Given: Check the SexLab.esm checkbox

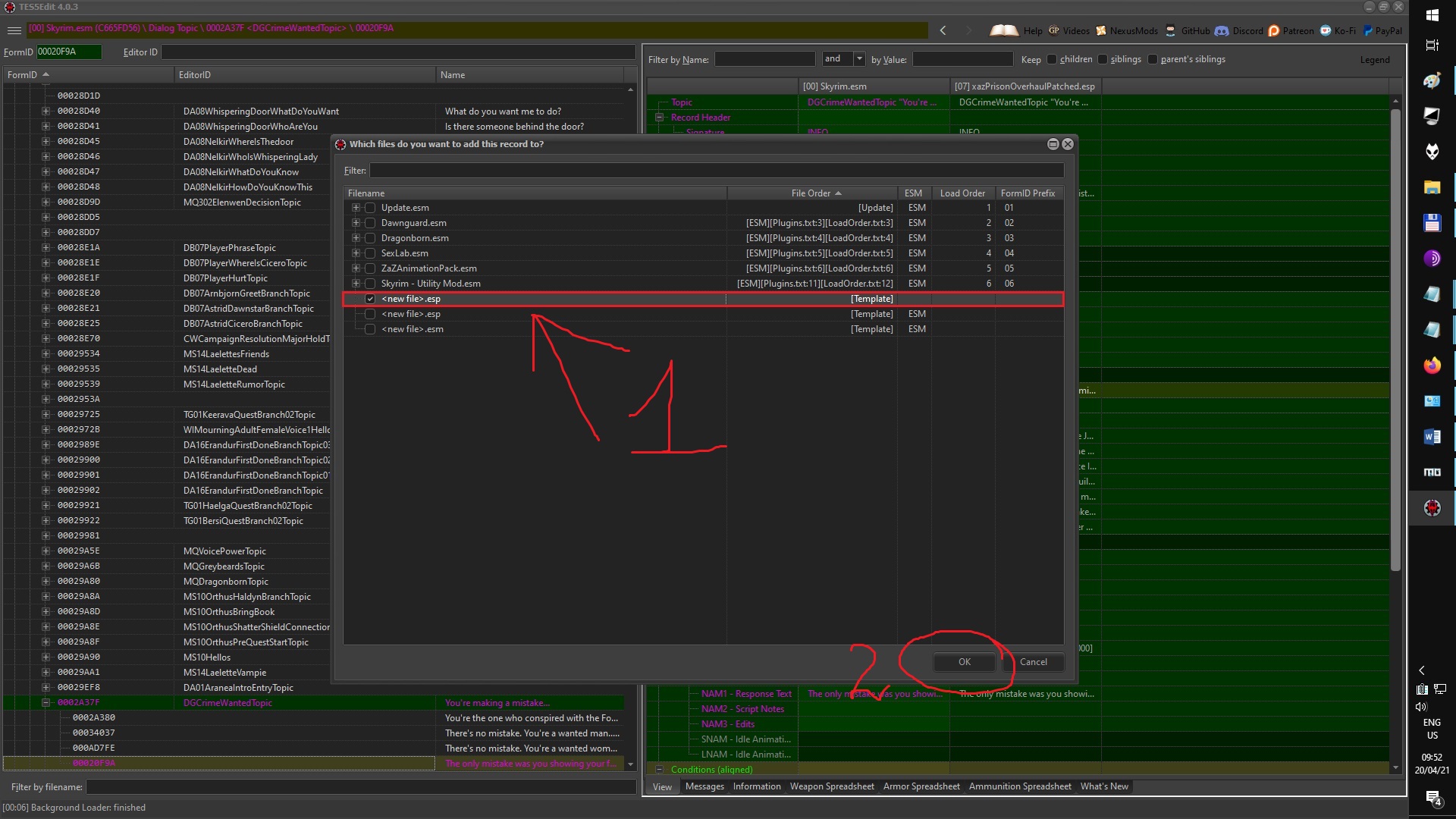Looking at the screenshot, I should pos(370,253).
